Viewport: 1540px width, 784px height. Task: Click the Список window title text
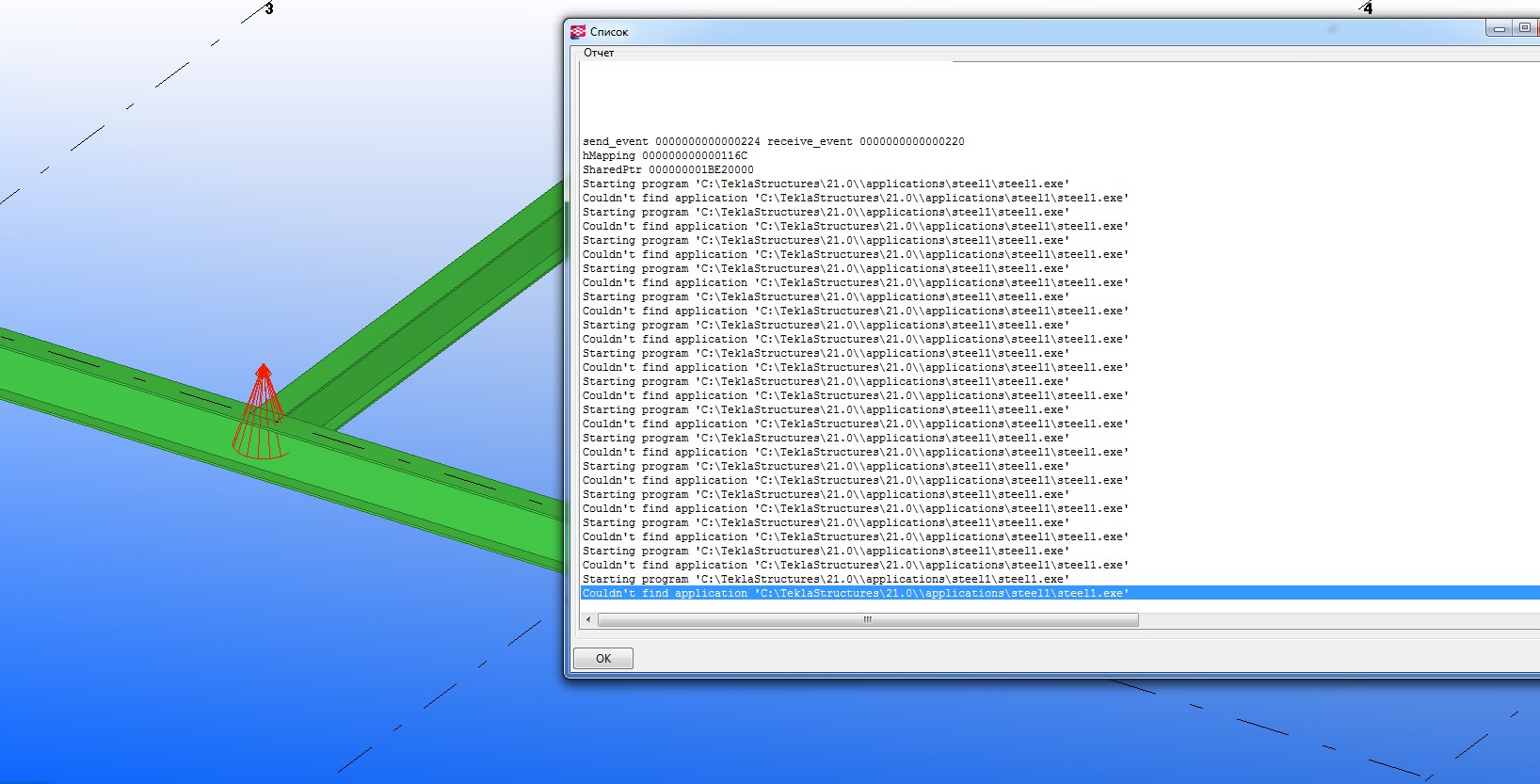(x=609, y=32)
